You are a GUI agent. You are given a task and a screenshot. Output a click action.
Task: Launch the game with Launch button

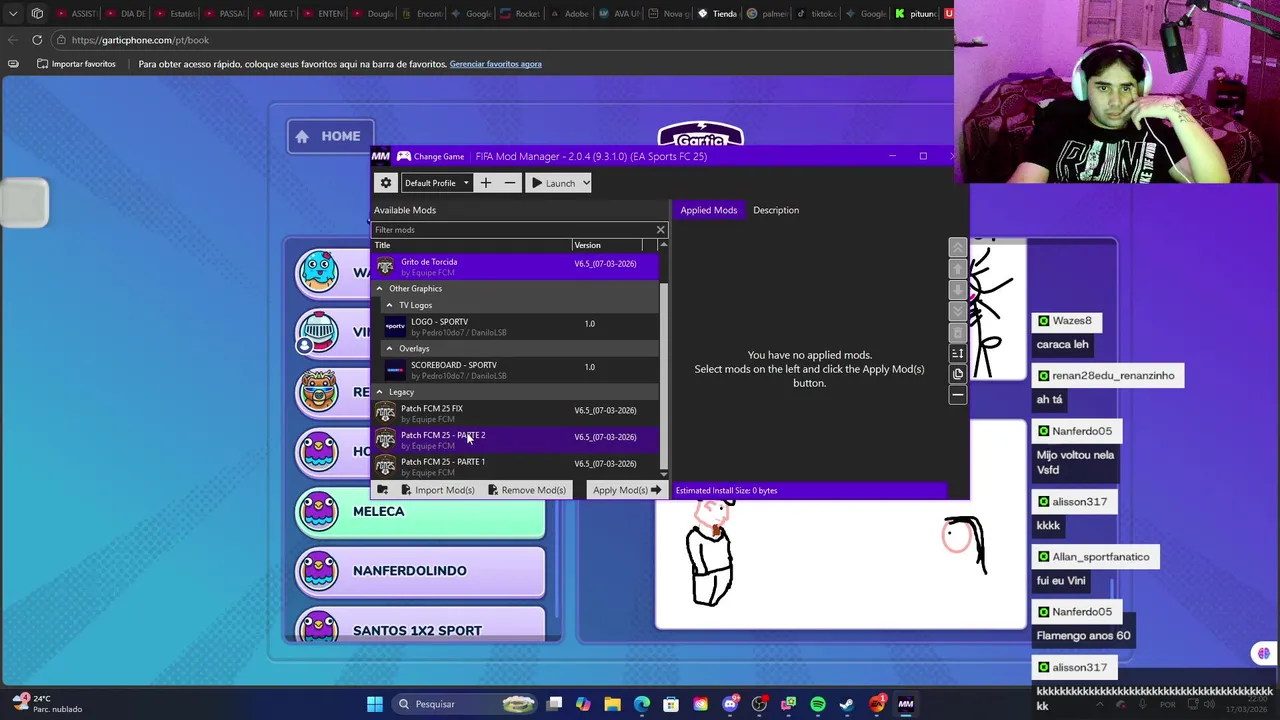click(x=553, y=183)
